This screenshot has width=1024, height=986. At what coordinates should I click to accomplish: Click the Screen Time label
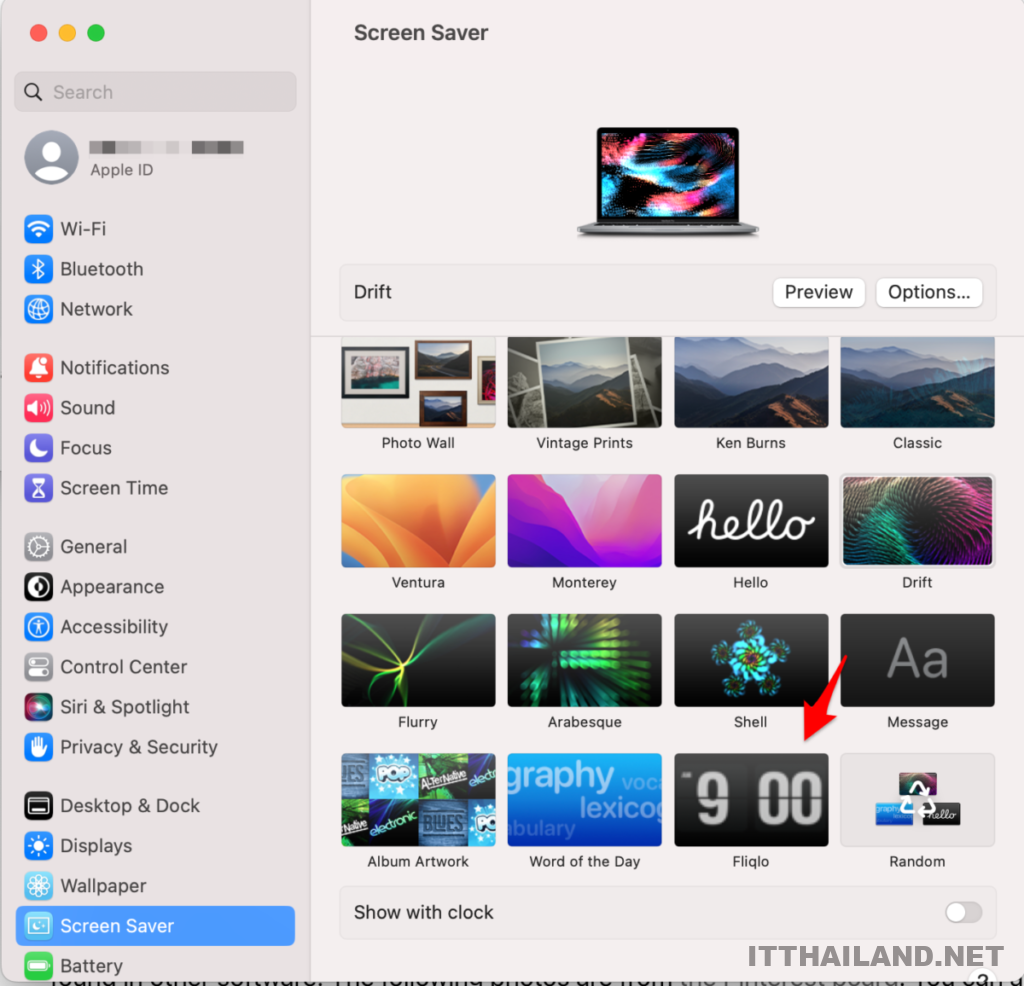(x=114, y=488)
